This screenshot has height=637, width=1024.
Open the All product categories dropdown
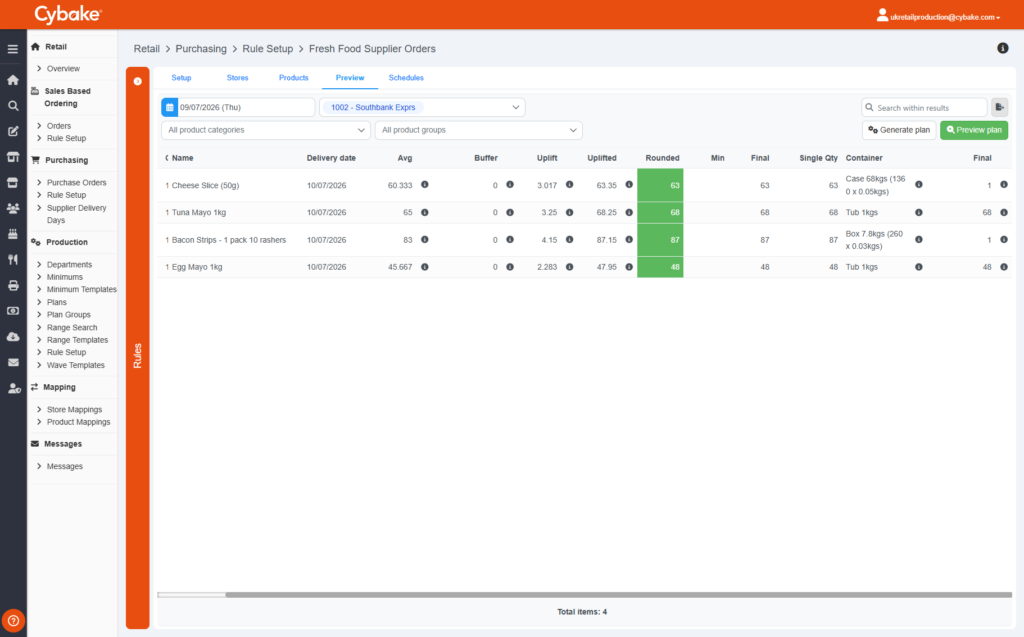coord(266,130)
